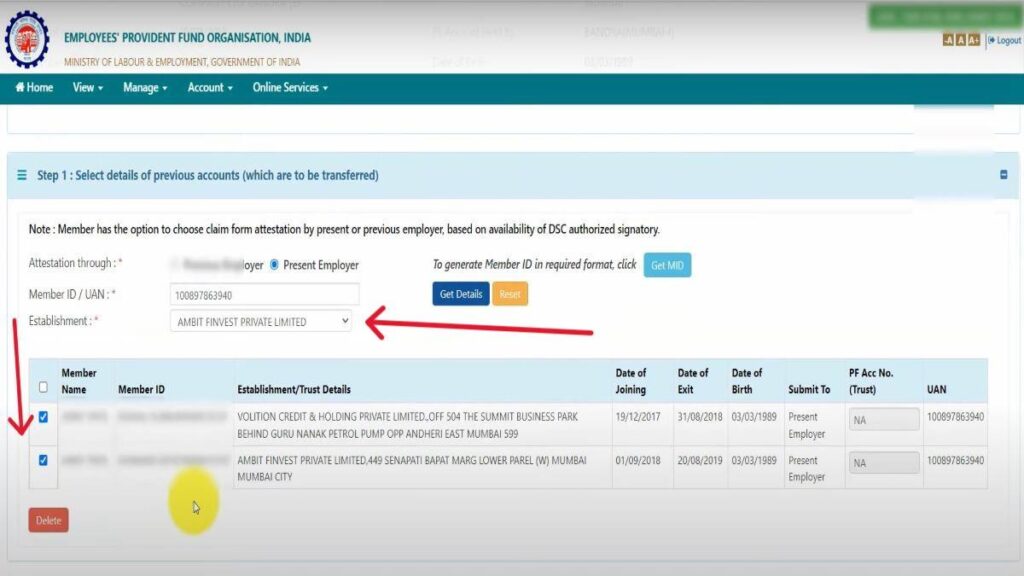Uncheck the Volition Credit row checkbox

pos(43,417)
